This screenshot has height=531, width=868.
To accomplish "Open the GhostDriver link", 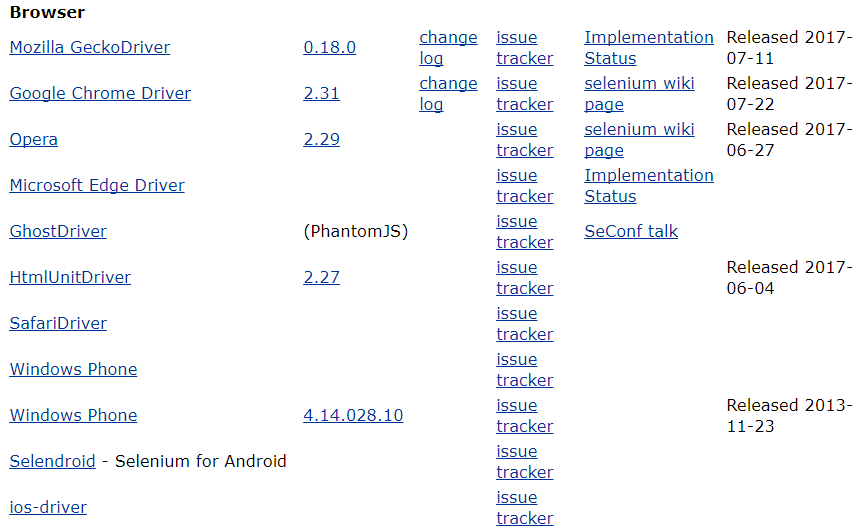I will 58,231.
